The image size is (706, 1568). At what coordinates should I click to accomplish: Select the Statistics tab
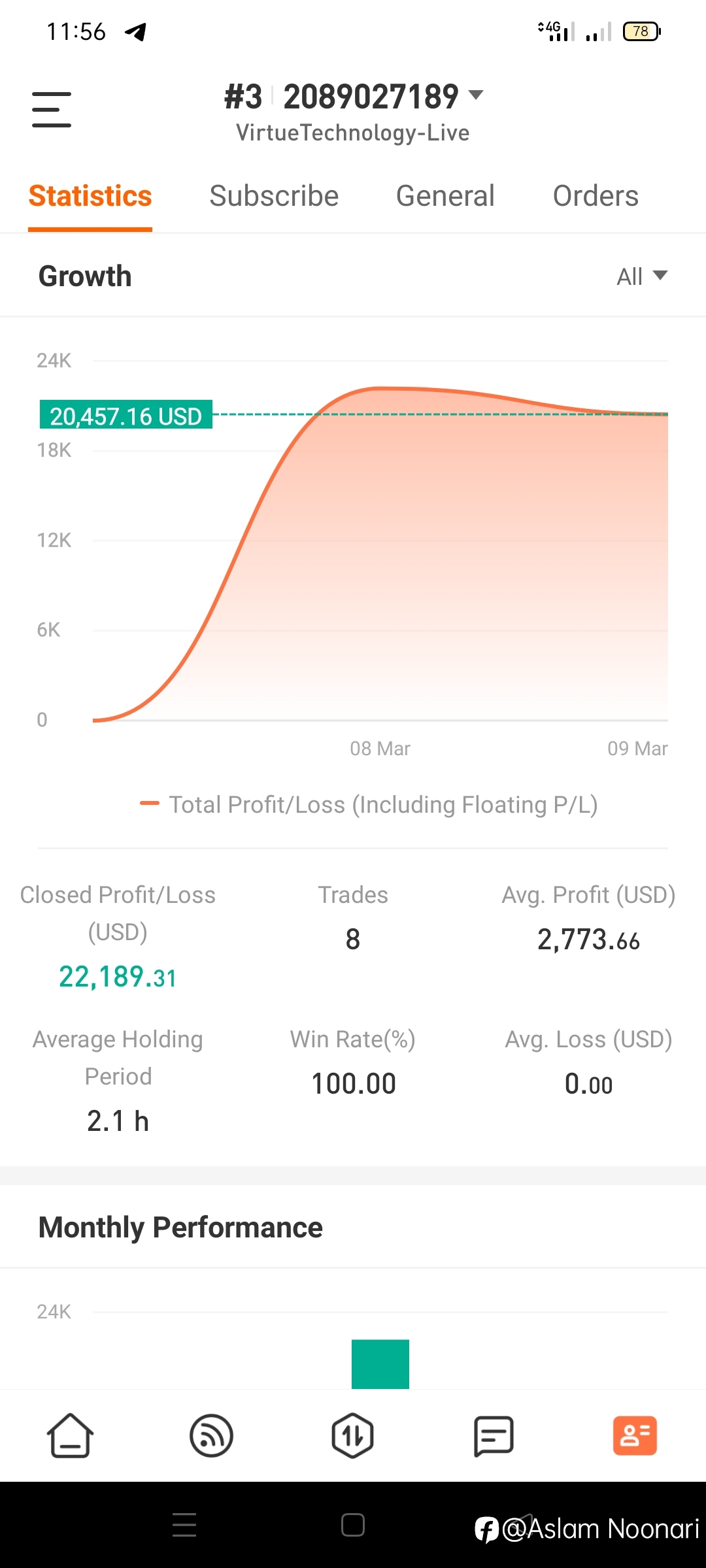pos(90,196)
